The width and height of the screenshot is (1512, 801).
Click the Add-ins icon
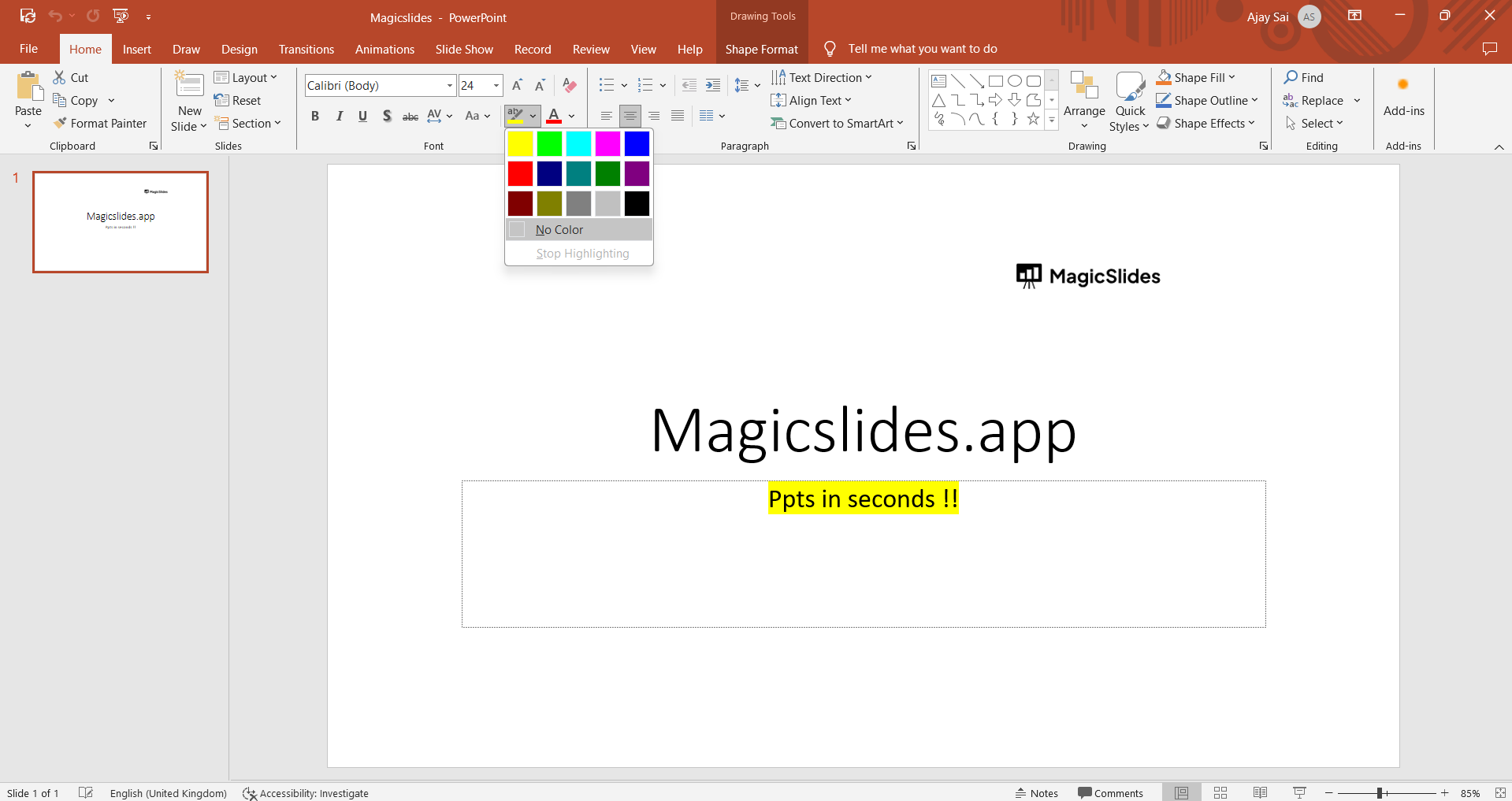pos(1402,85)
